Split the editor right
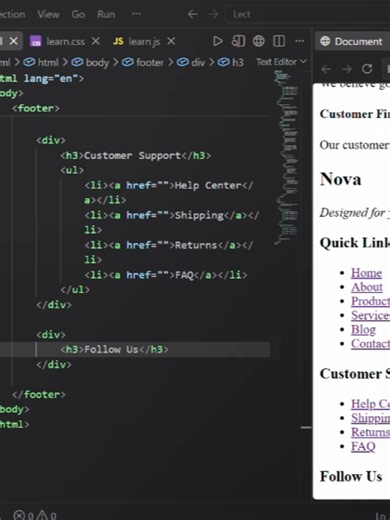 [279, 41]
